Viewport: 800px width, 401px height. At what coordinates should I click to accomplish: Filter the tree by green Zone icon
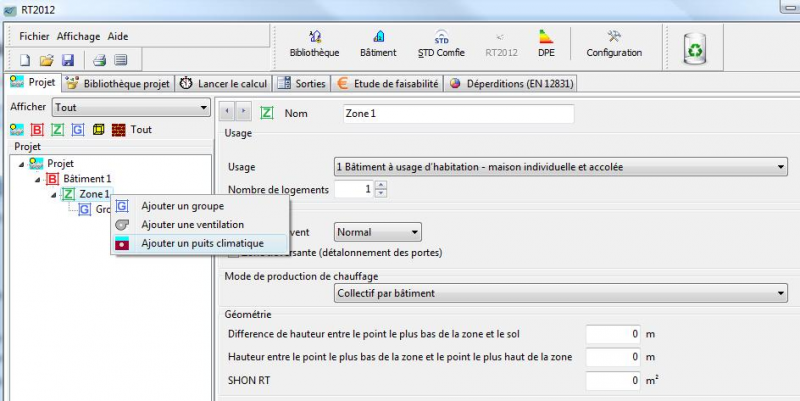57,129
